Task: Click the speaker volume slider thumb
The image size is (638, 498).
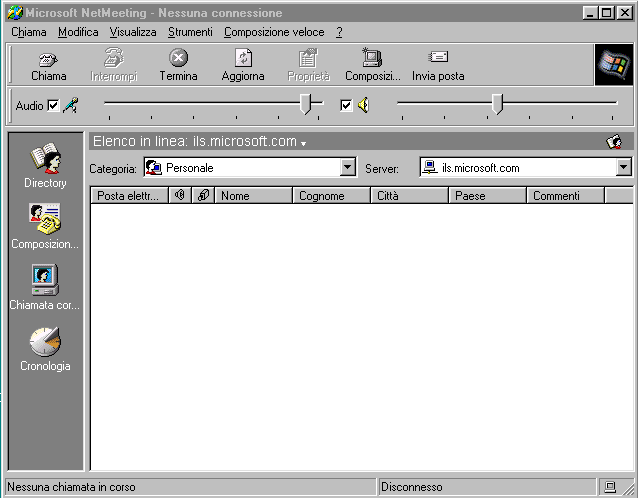Action: pos(497,104)
